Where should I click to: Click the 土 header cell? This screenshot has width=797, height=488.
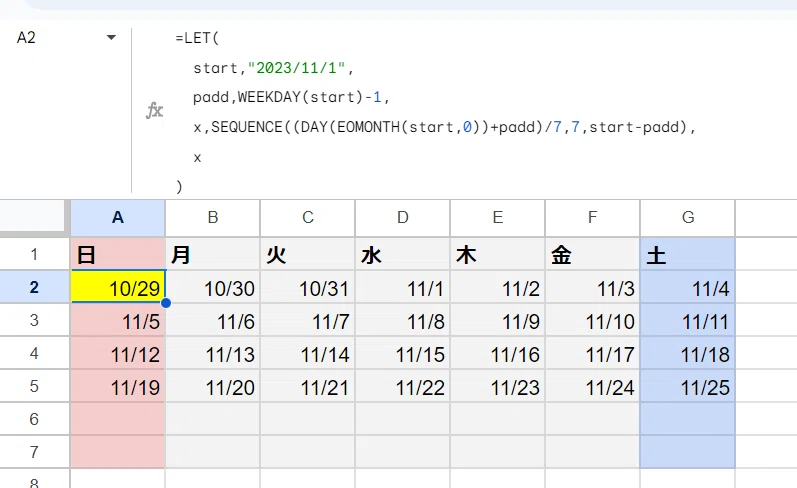688,254
